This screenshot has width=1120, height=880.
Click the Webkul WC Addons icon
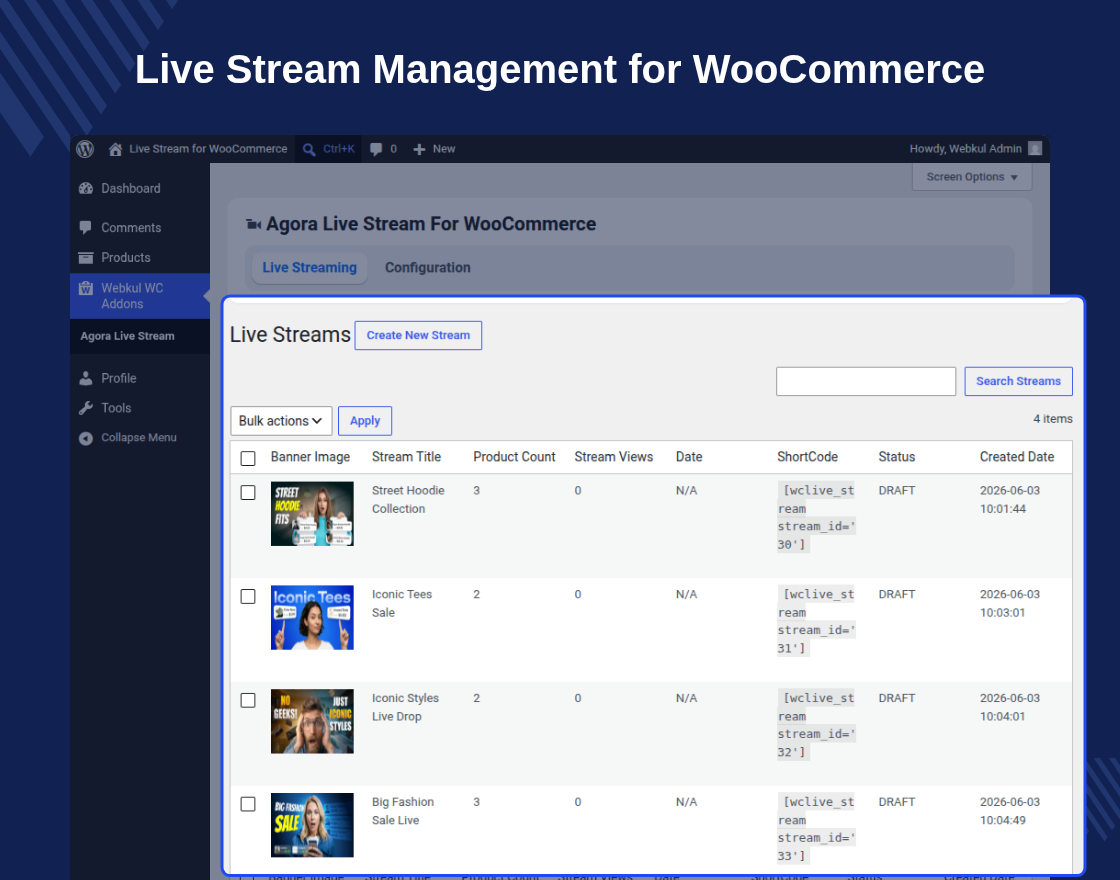tap(86, 288)
